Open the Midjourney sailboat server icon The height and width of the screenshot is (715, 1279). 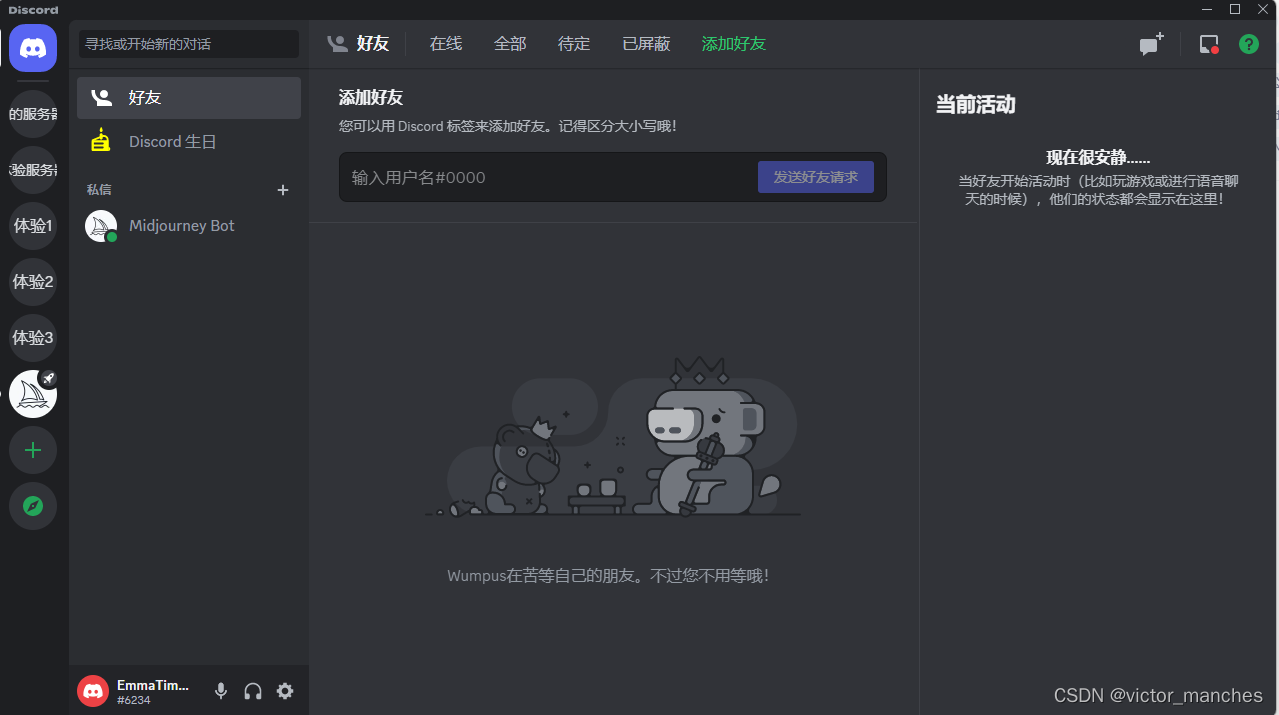[33, 394]
